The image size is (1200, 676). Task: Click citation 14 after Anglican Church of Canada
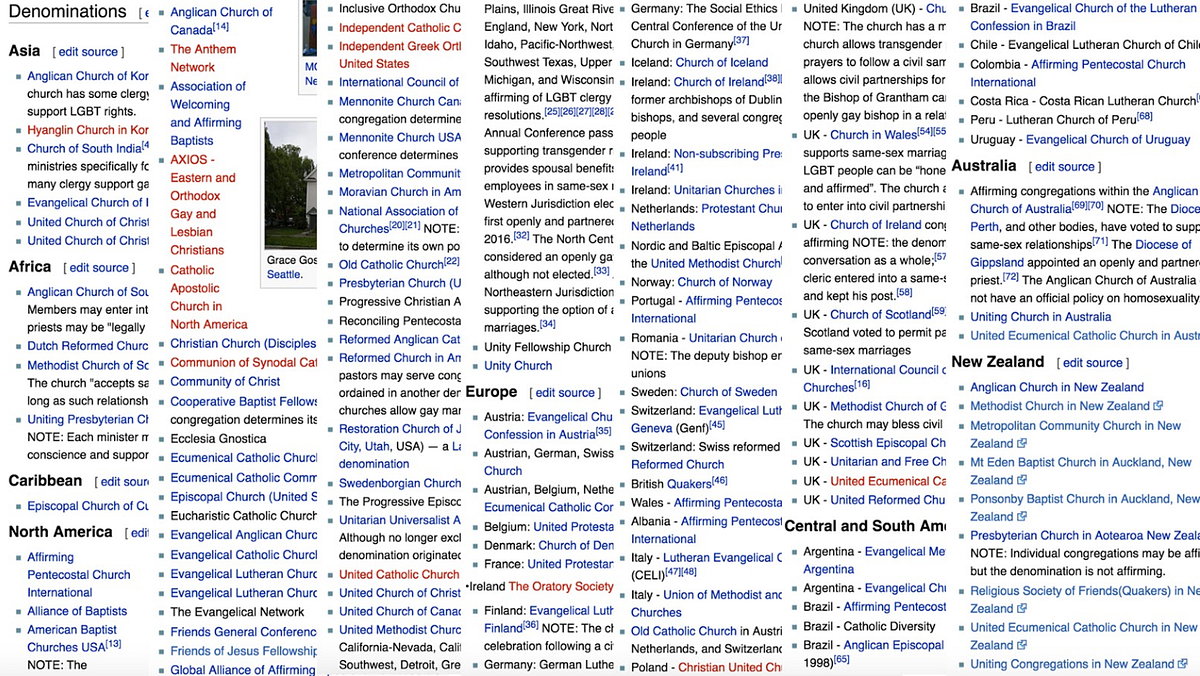click(221, 26)
